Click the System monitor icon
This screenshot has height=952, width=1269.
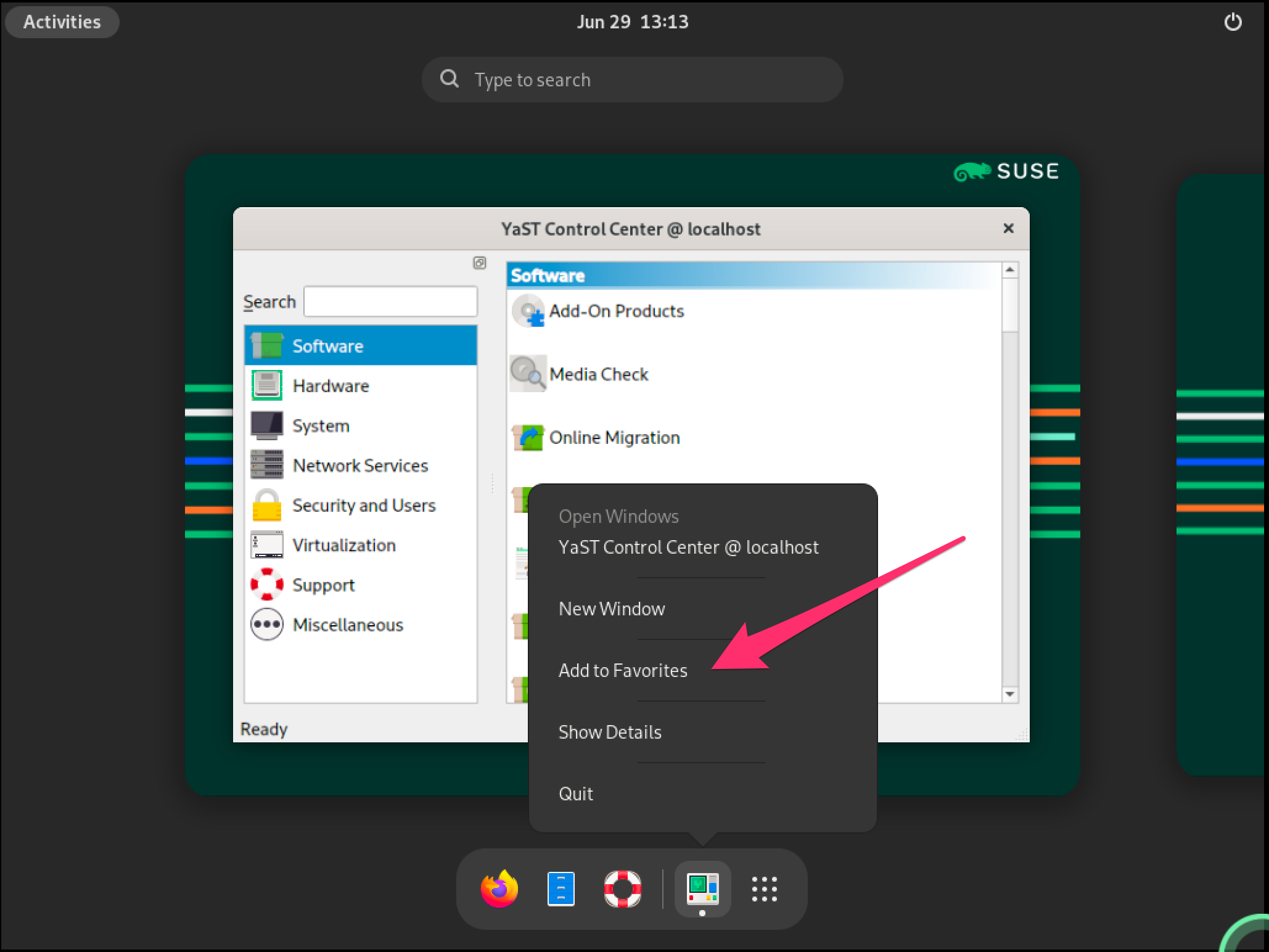coord(267,425)
